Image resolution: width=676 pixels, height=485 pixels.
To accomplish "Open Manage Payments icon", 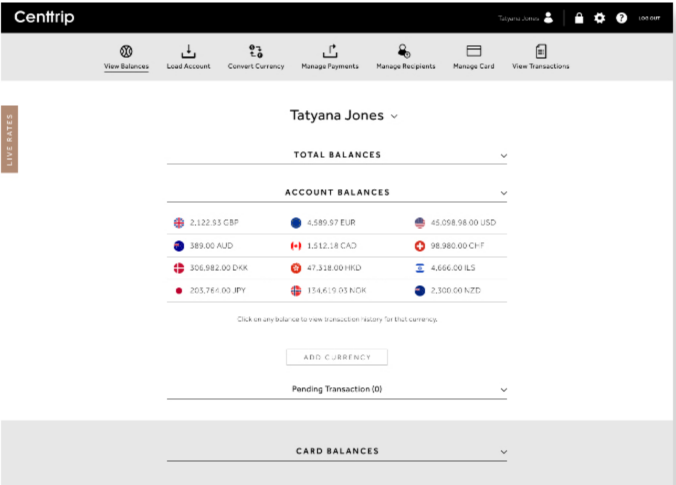I will click(329, 51).
